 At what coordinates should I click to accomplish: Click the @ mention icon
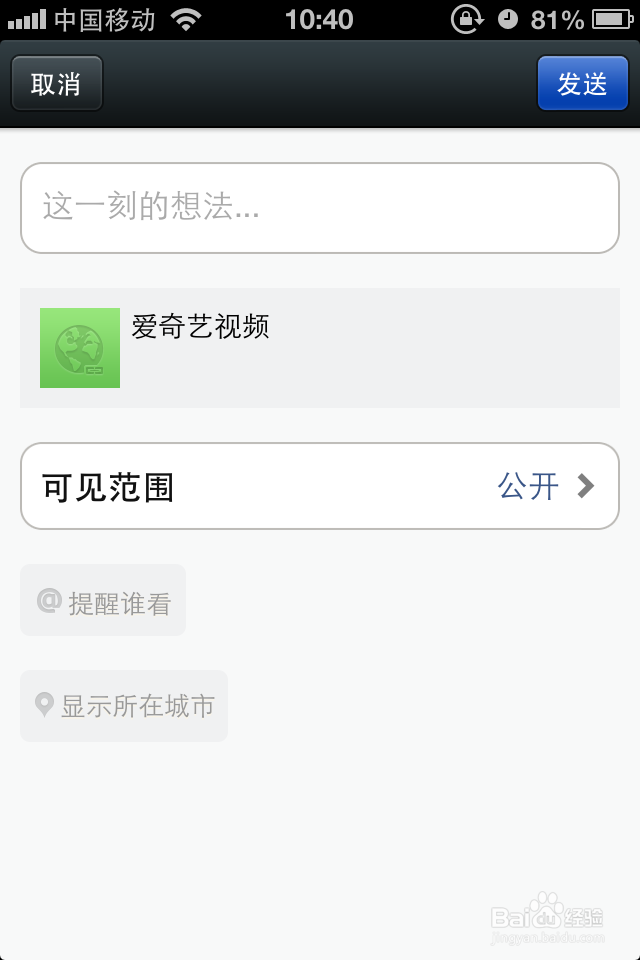coord(48,600)
